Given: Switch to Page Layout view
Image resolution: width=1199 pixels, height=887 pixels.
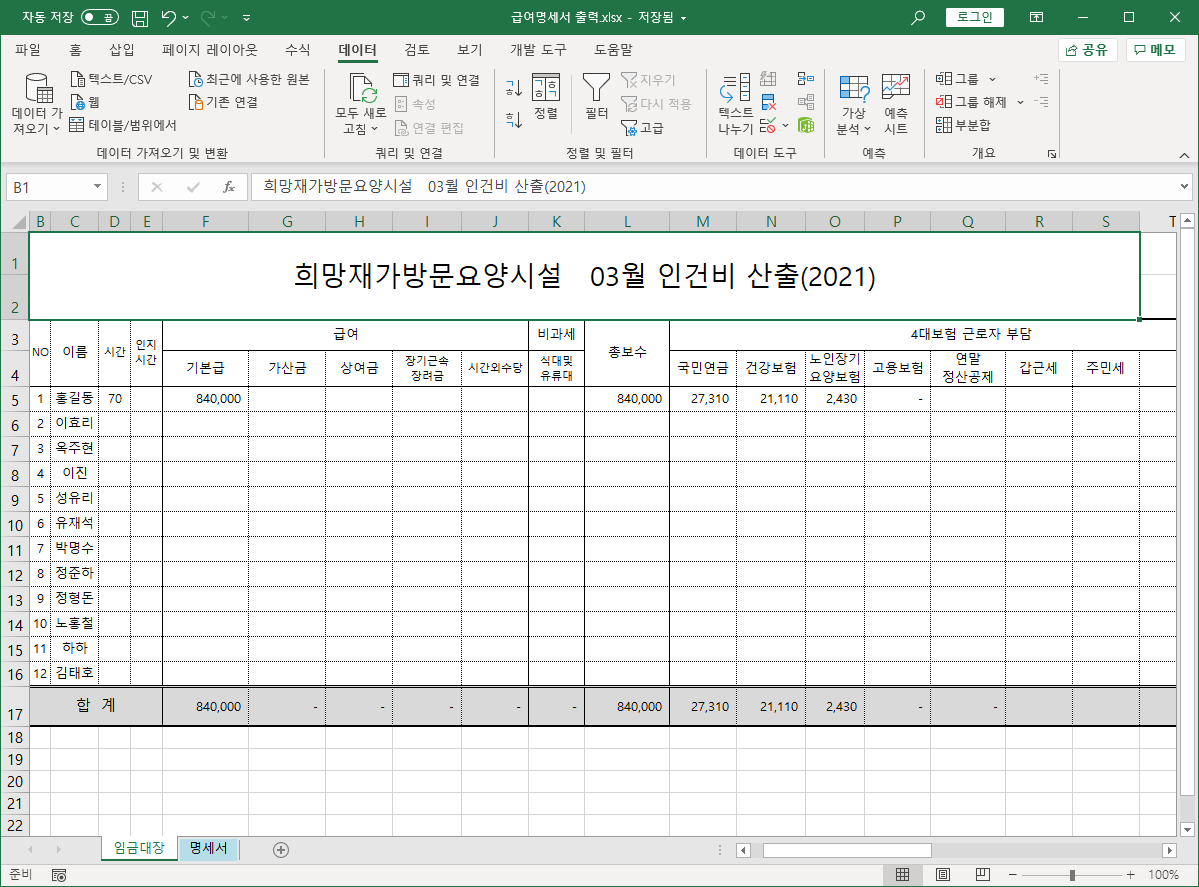Looking at the screenshot, I should point(943,874).
